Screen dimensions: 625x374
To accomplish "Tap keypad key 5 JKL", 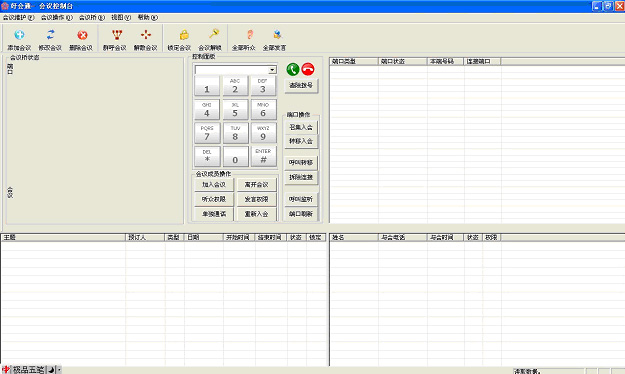I will click(235, 110).
